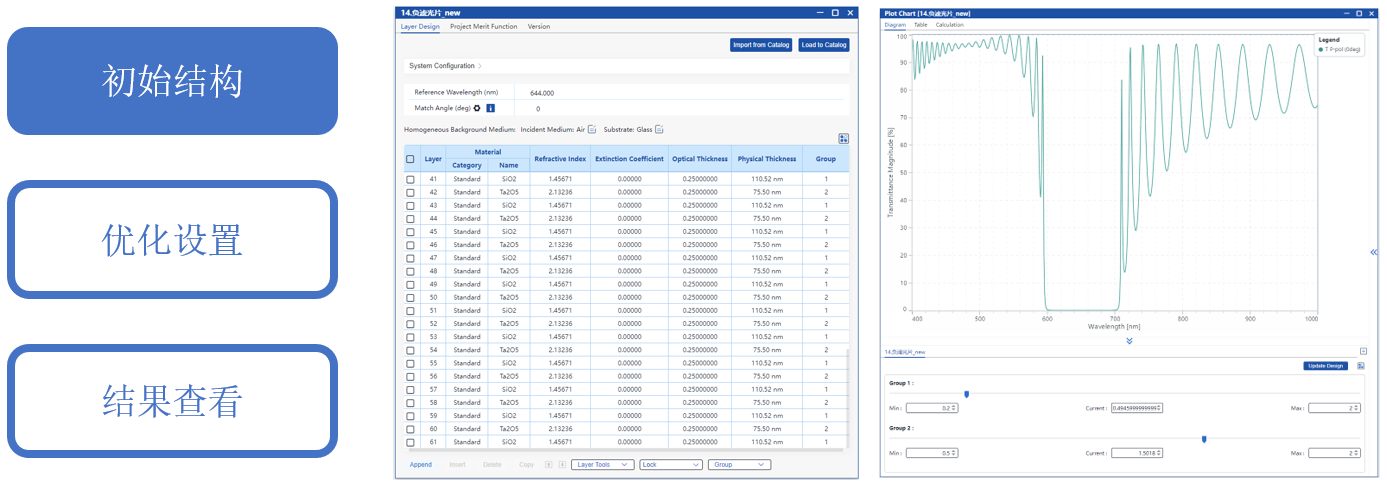Click the move layer down icon
The width and height of the screenshot is (1387, 484).
(x=561, y=465)
